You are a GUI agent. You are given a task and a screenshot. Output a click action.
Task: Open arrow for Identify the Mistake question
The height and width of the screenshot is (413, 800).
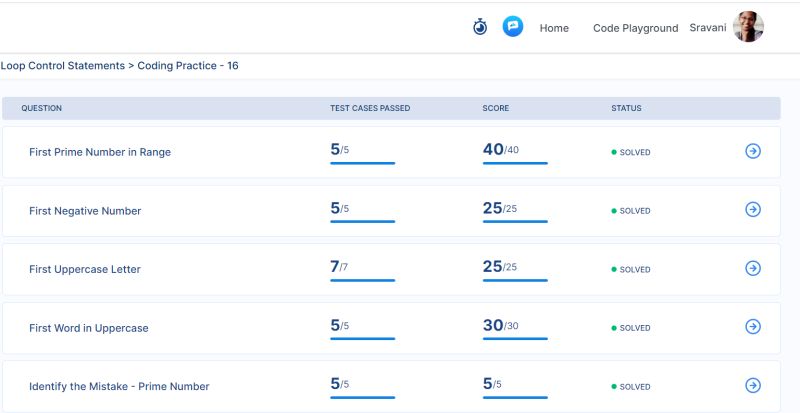pos(753,385)
